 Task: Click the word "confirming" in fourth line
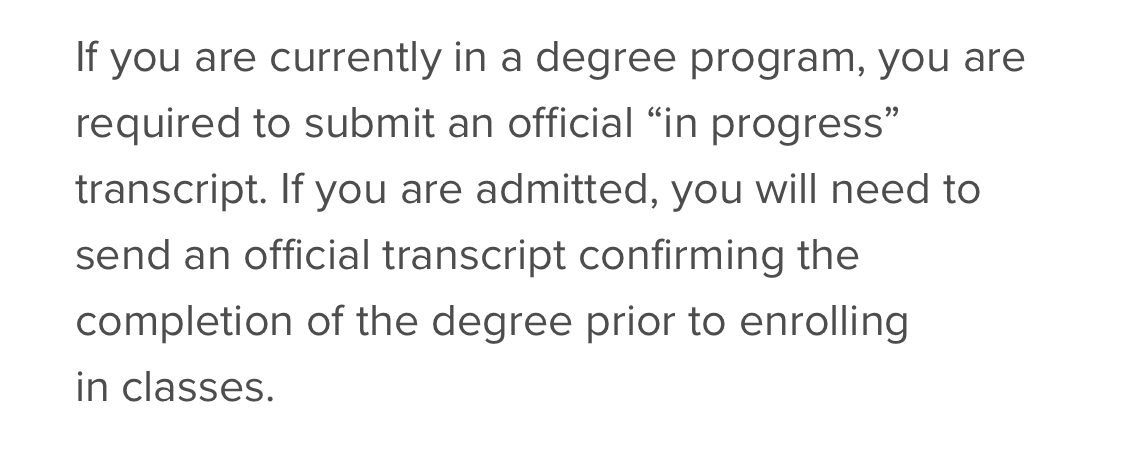681,257
